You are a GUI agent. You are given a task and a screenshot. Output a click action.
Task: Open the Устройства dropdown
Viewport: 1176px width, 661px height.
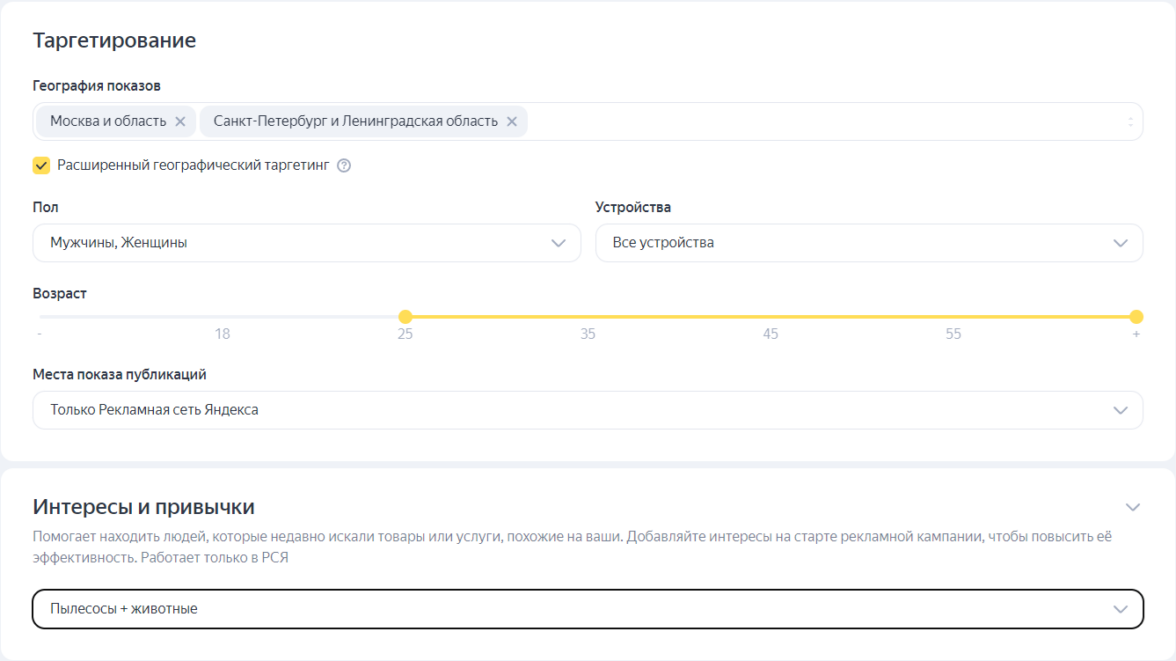[868, 243]
